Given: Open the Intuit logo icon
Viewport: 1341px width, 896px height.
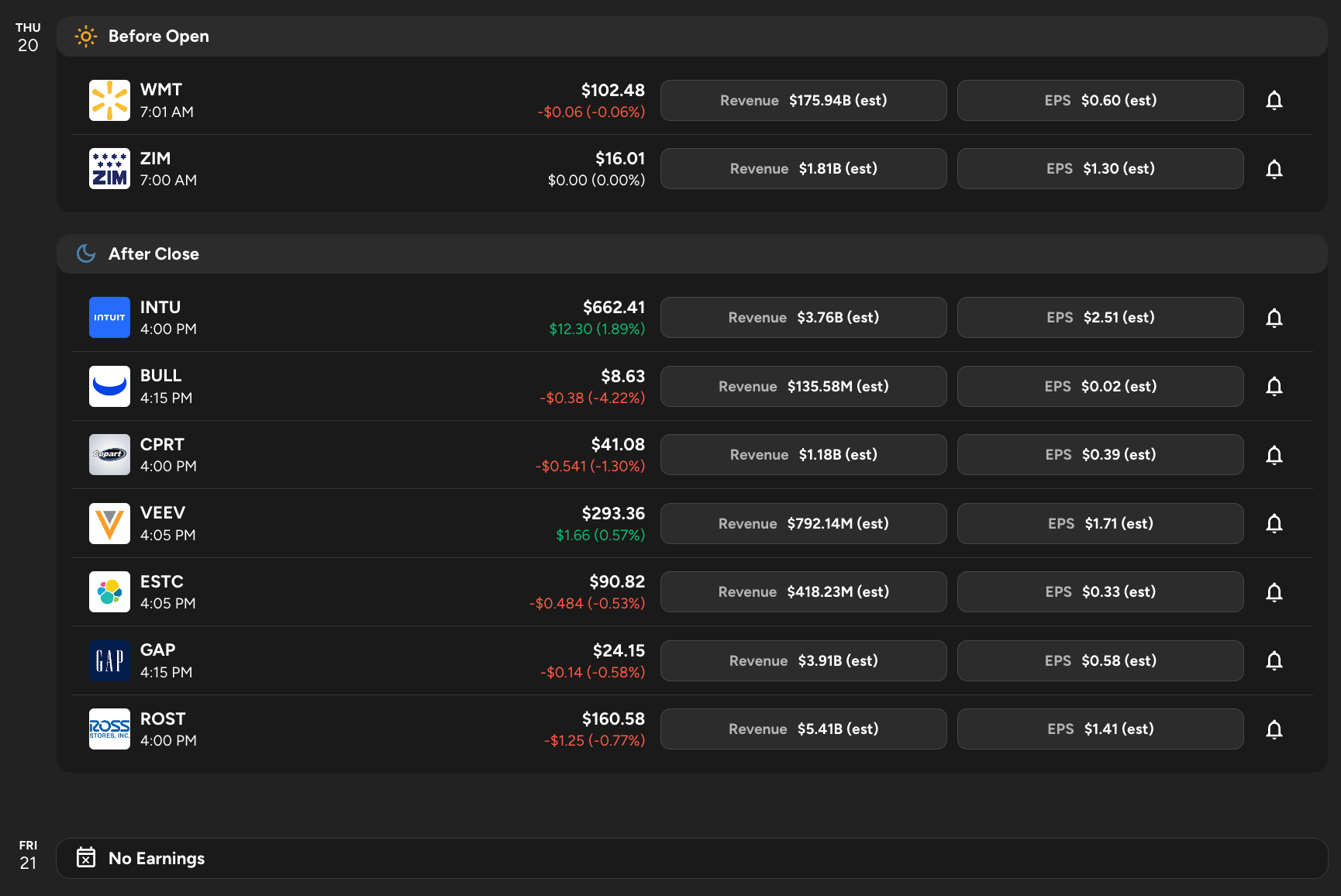Looking at the screenshot, I should pyautogui.click(x=109, y=318).
